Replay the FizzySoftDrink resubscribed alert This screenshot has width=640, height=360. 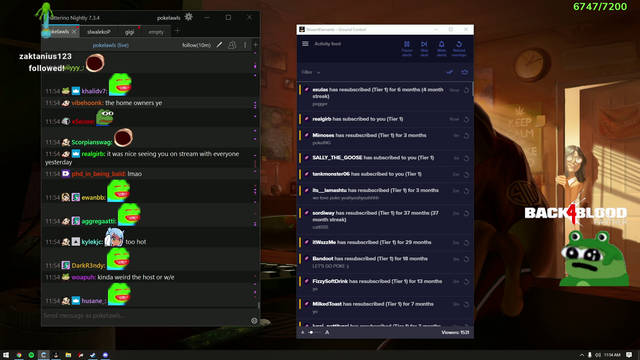(x=466, y=282)
